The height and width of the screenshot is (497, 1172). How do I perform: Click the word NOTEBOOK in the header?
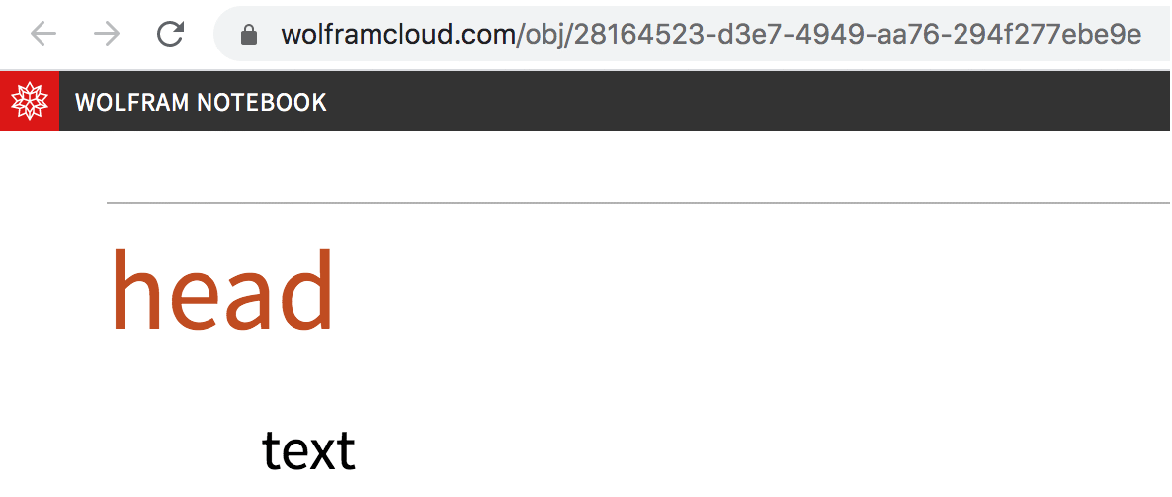click(x=262, y=102)
